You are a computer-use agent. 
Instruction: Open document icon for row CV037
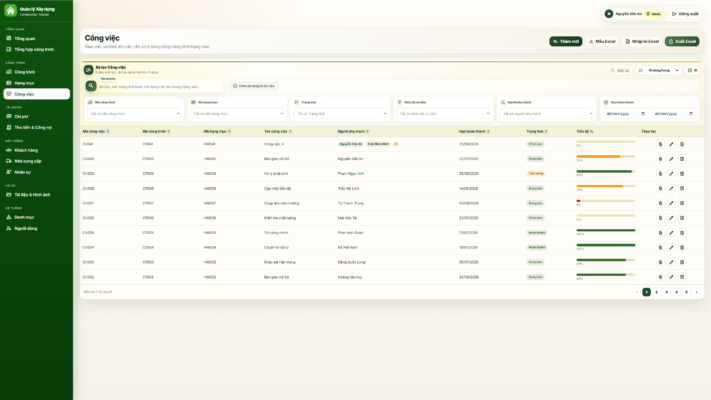(660, 203)
